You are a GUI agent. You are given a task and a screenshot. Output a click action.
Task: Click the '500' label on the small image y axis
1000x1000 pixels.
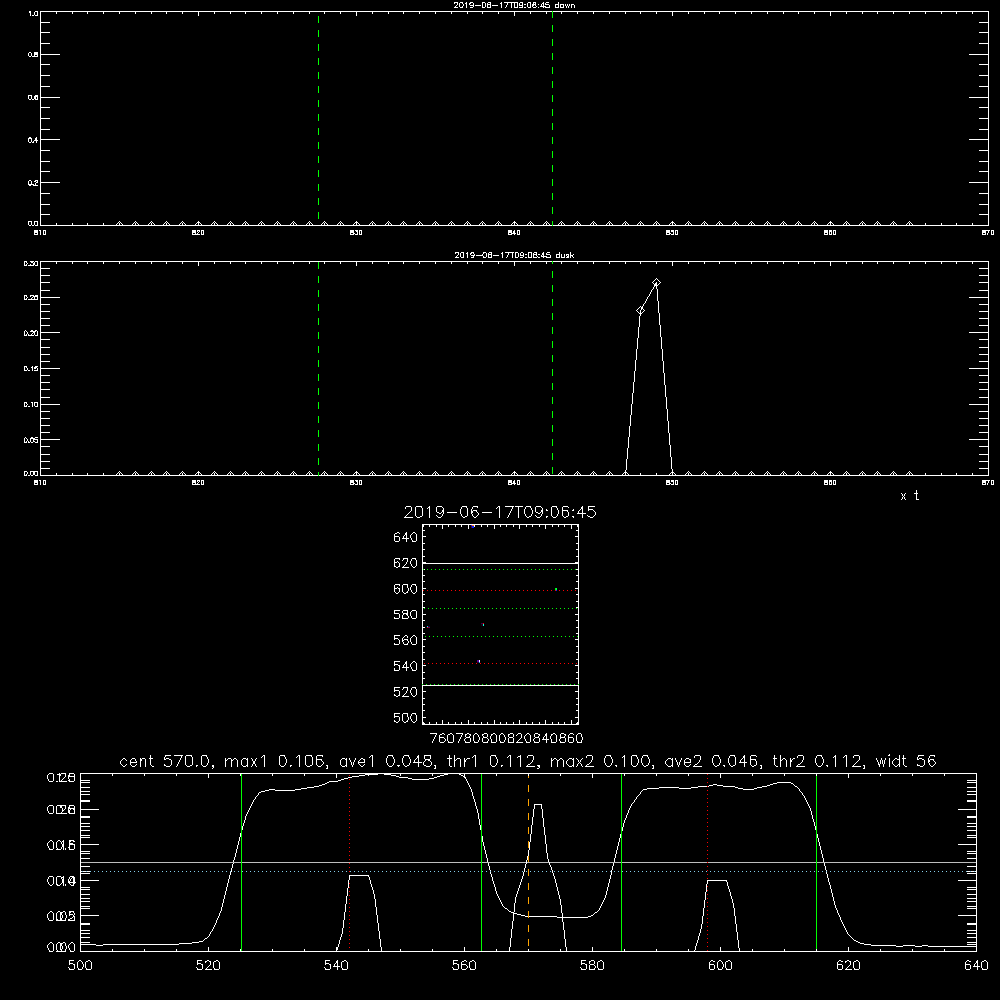point(406,717)
